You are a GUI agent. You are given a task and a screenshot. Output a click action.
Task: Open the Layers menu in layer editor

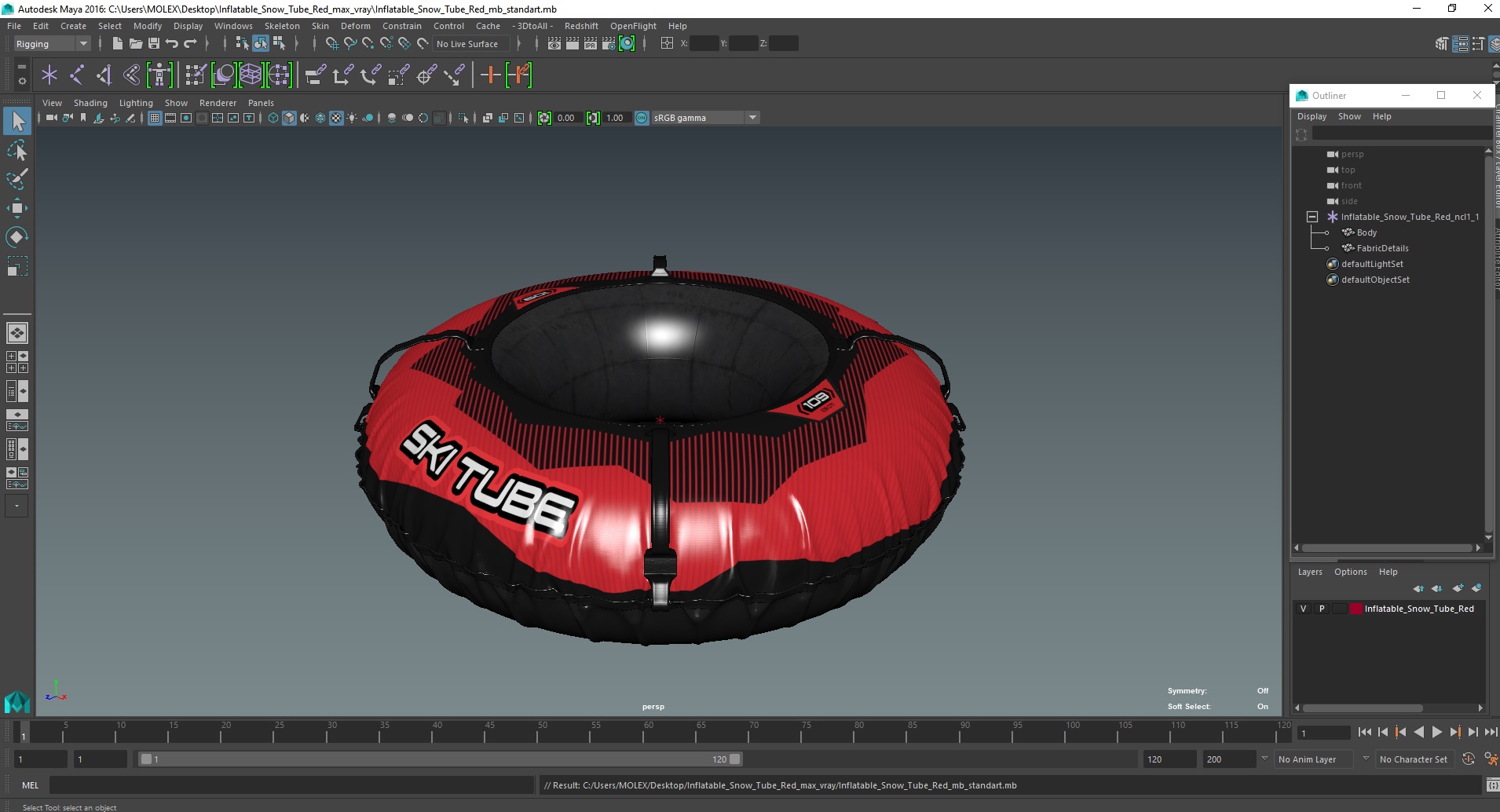pos(1310,572)
